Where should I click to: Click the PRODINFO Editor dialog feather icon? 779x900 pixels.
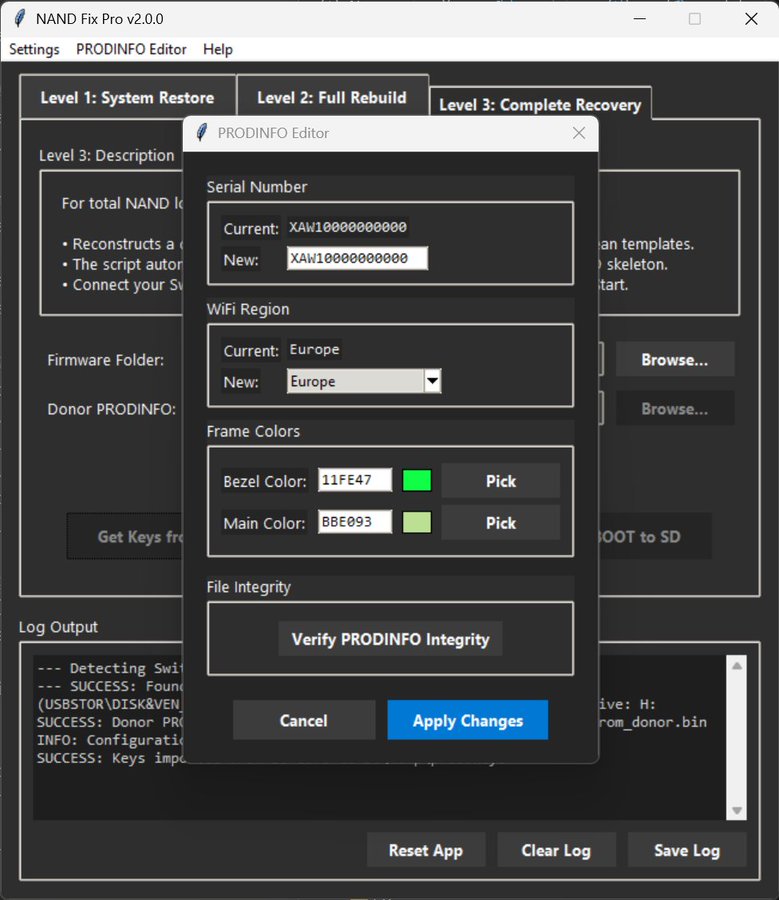tap(202, 133)
